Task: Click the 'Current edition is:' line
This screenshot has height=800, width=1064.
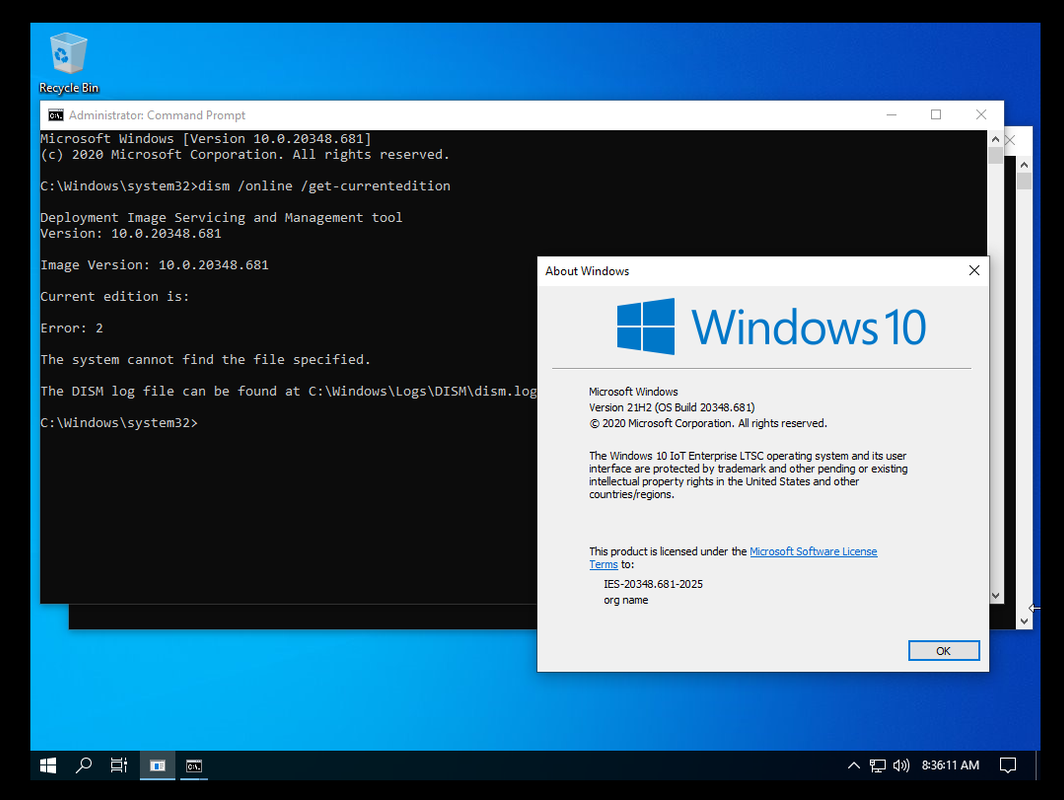Action: (x=115, y=297)
